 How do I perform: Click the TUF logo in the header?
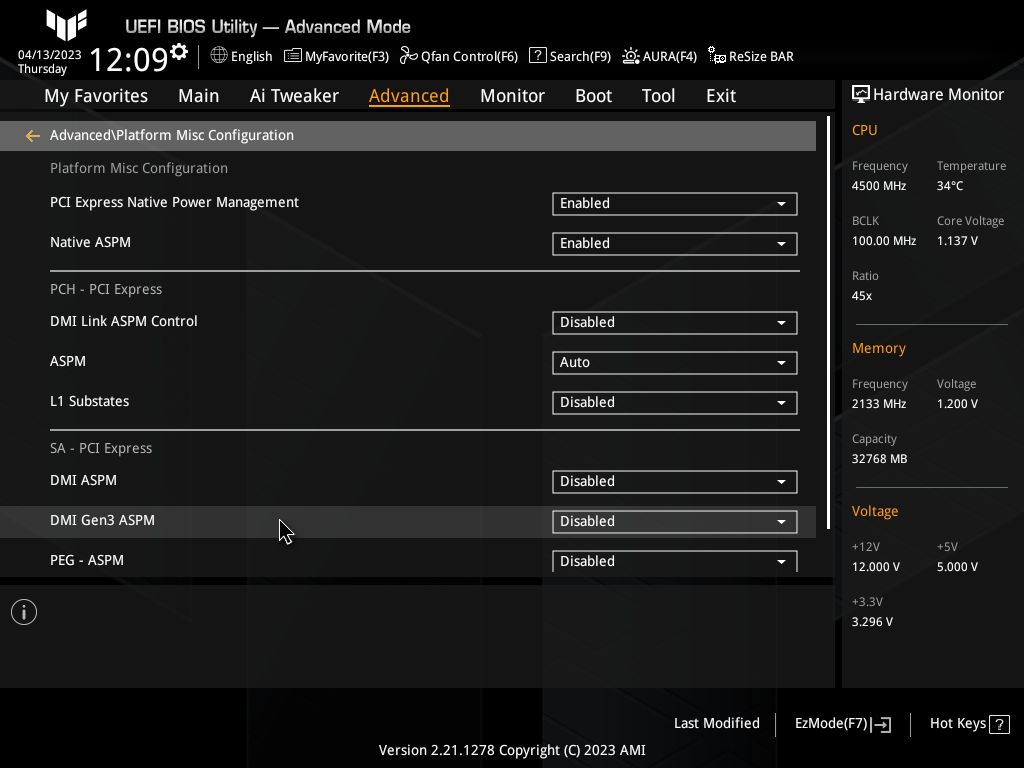(x=67, y=25)
